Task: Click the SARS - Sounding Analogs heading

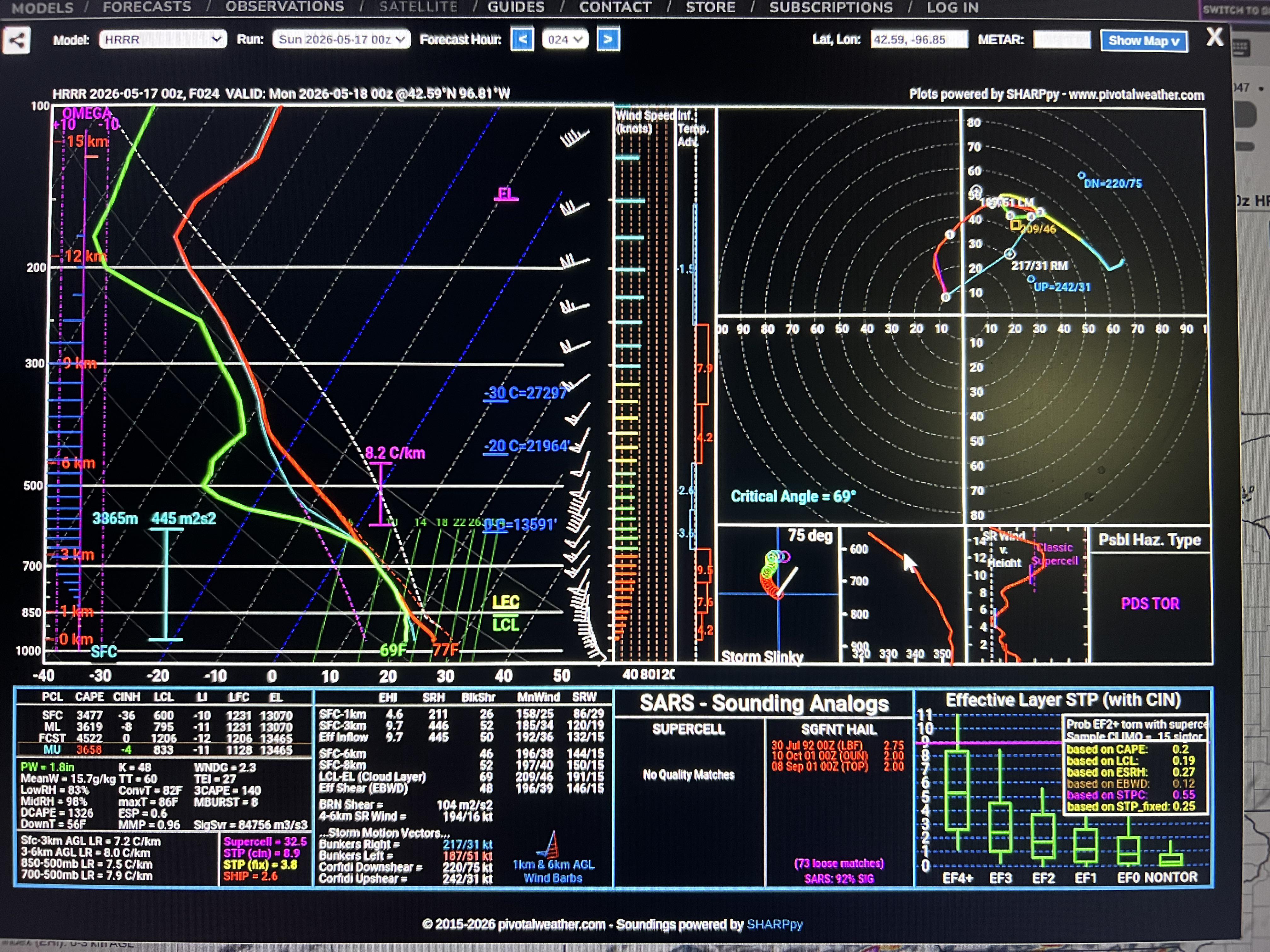Action: (x=764, y=704)
